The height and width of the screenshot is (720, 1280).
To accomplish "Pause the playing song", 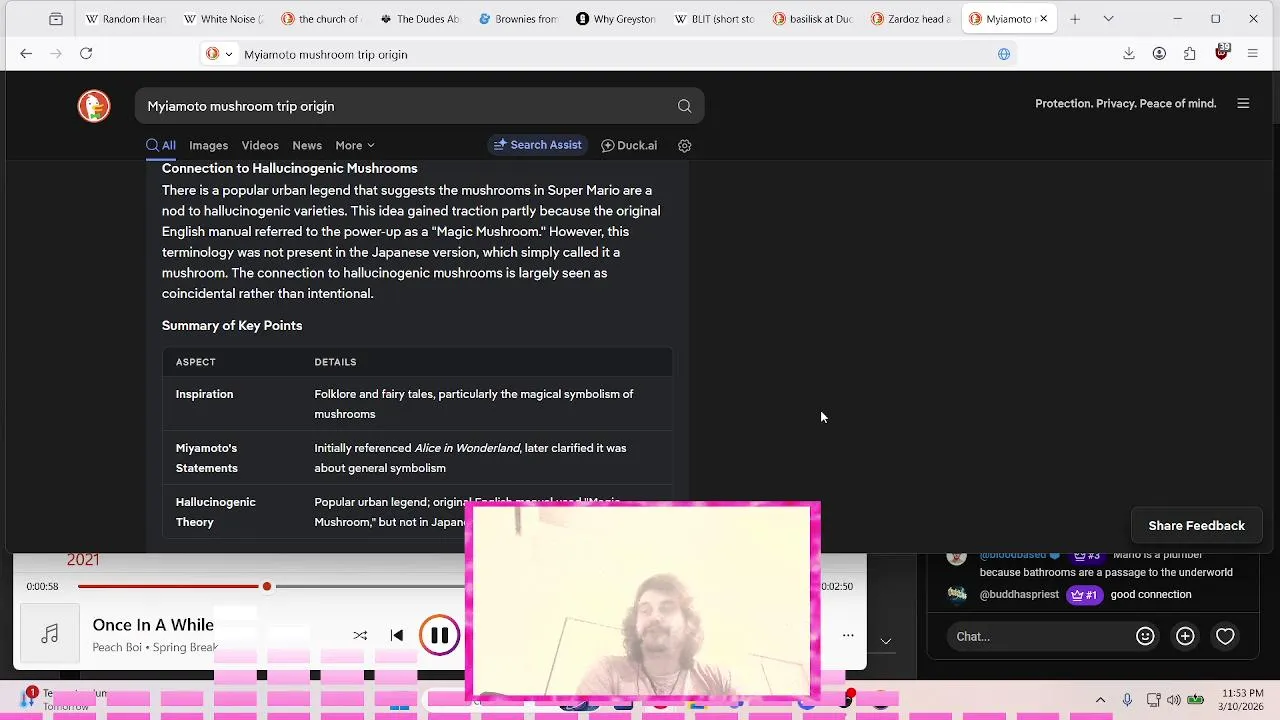I will 439,635.
